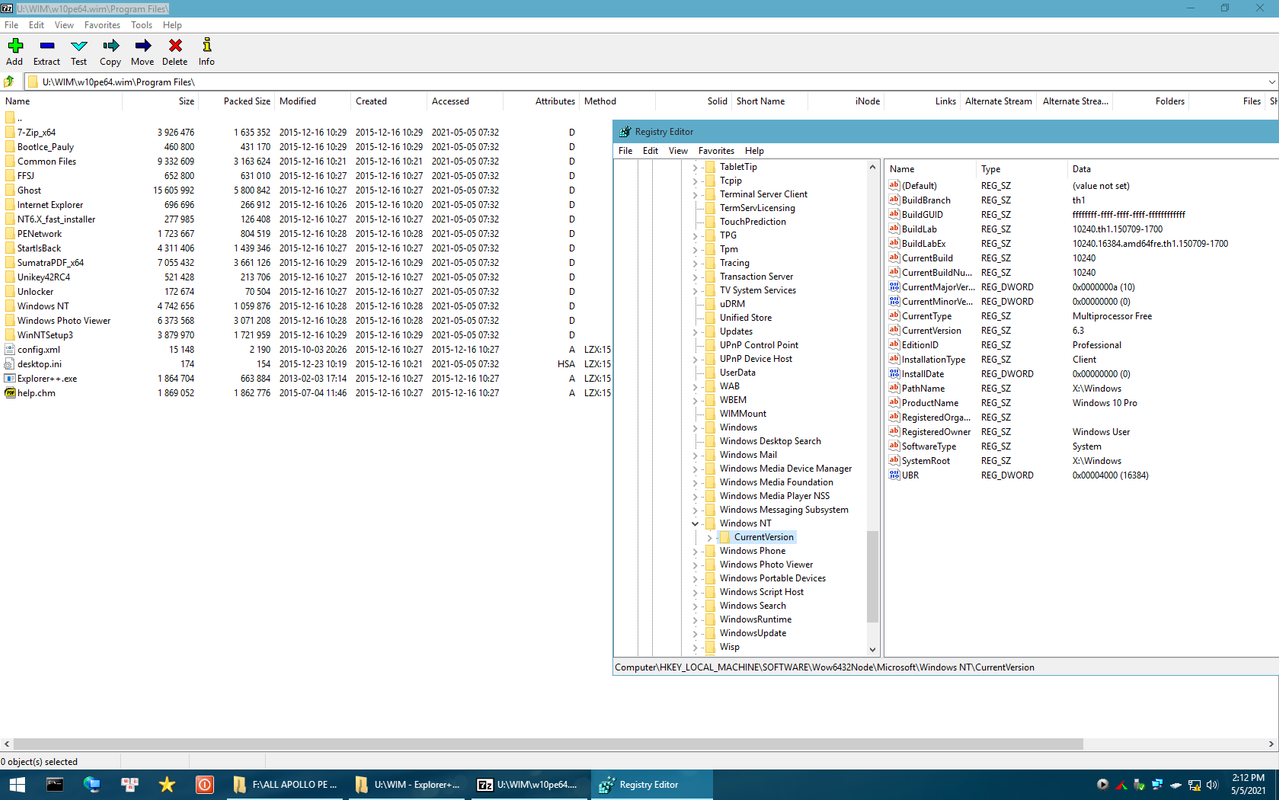Click the red power taskbar icon
The width and height of the screenshot is (1279, 800).
(204, 785)
